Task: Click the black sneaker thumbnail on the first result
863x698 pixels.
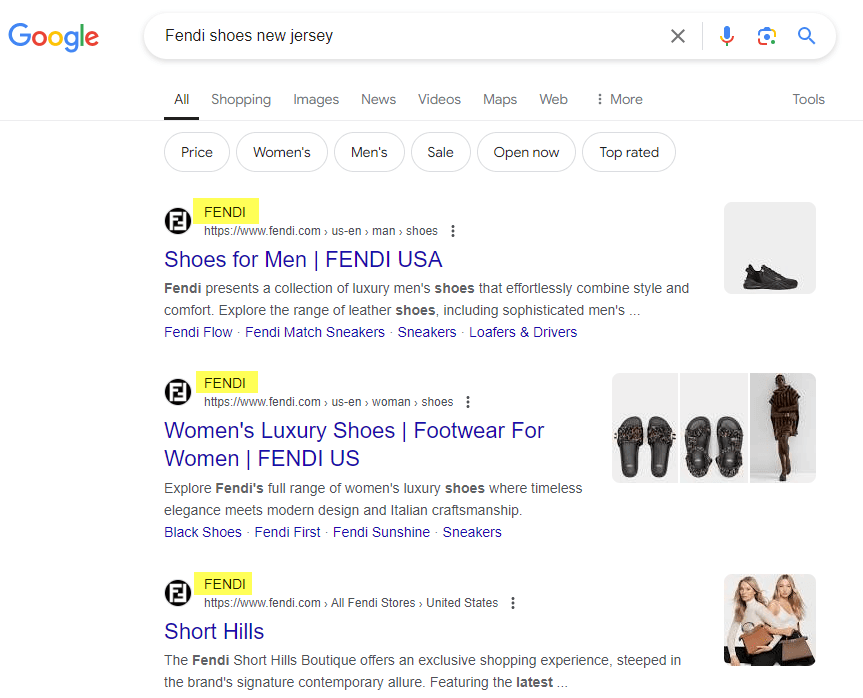Action: 769,248
